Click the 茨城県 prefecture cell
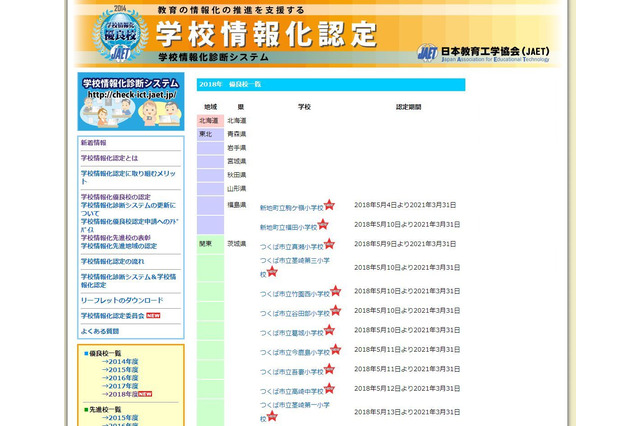Viewport: 640px width, 426px height. click(237, 244)
